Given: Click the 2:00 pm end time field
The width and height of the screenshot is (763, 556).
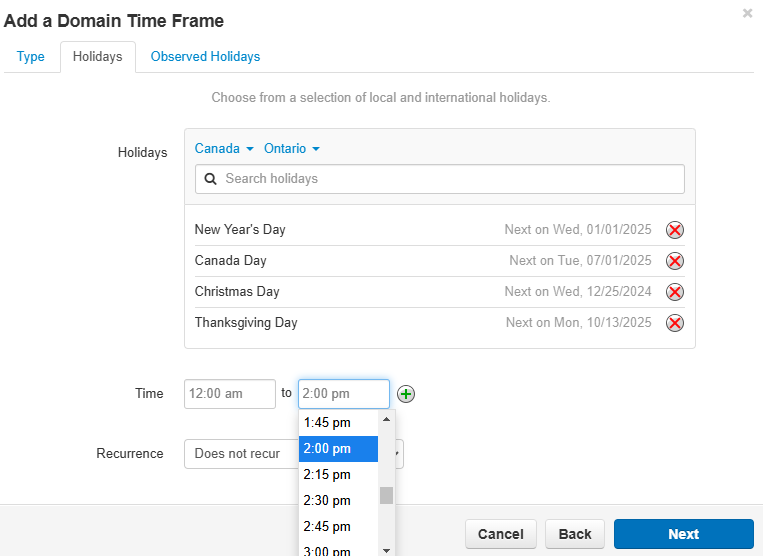Looking at the screenshot, I should (x=344, y=394).
